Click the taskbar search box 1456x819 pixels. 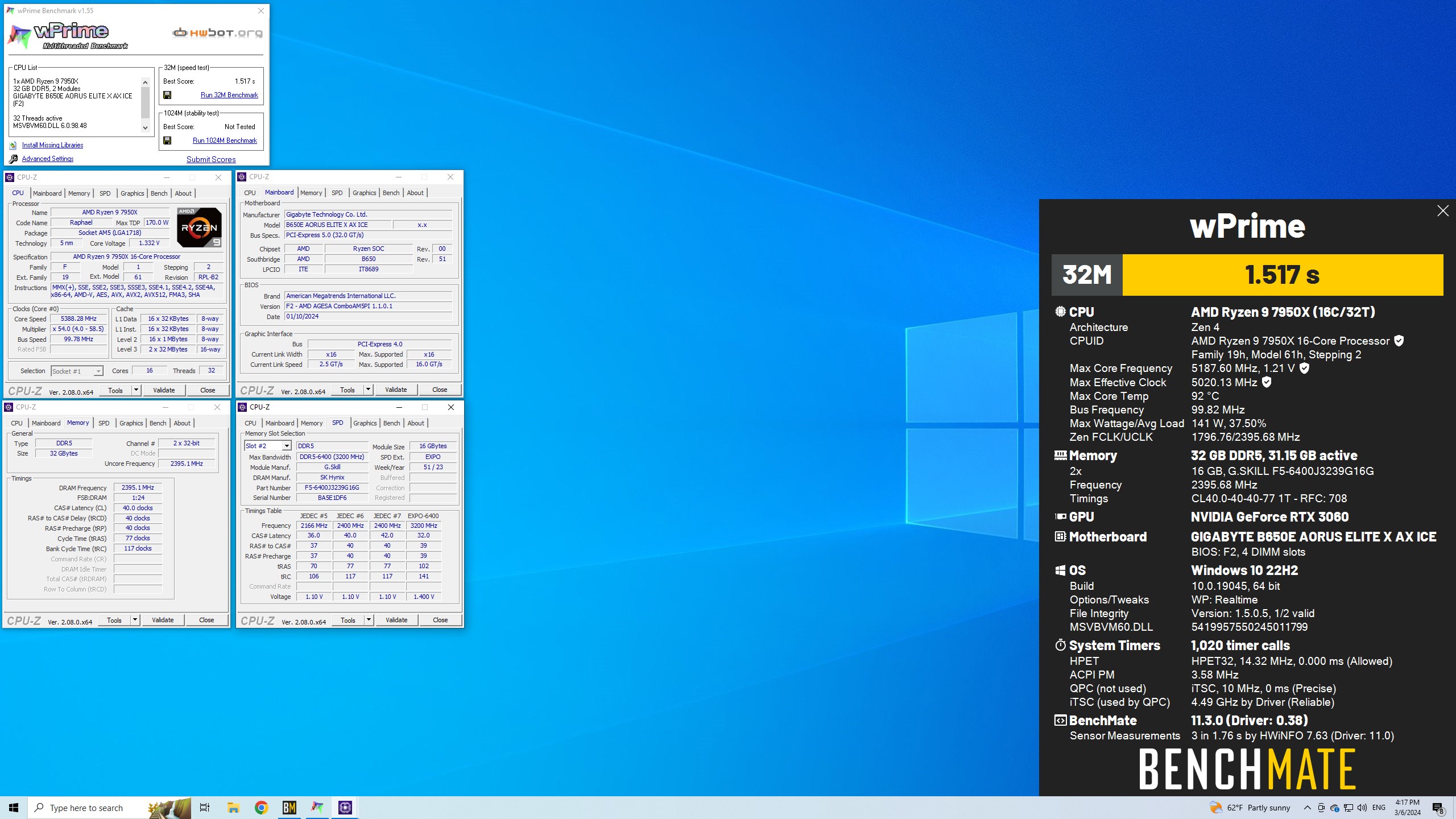click(x=109, y=808)
